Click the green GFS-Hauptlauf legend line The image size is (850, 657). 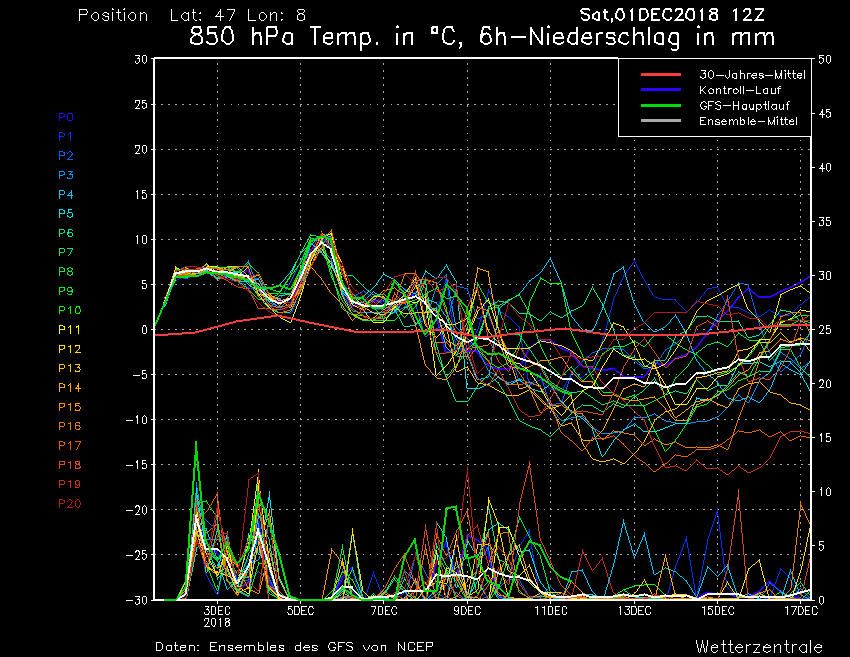click(661, 105)
